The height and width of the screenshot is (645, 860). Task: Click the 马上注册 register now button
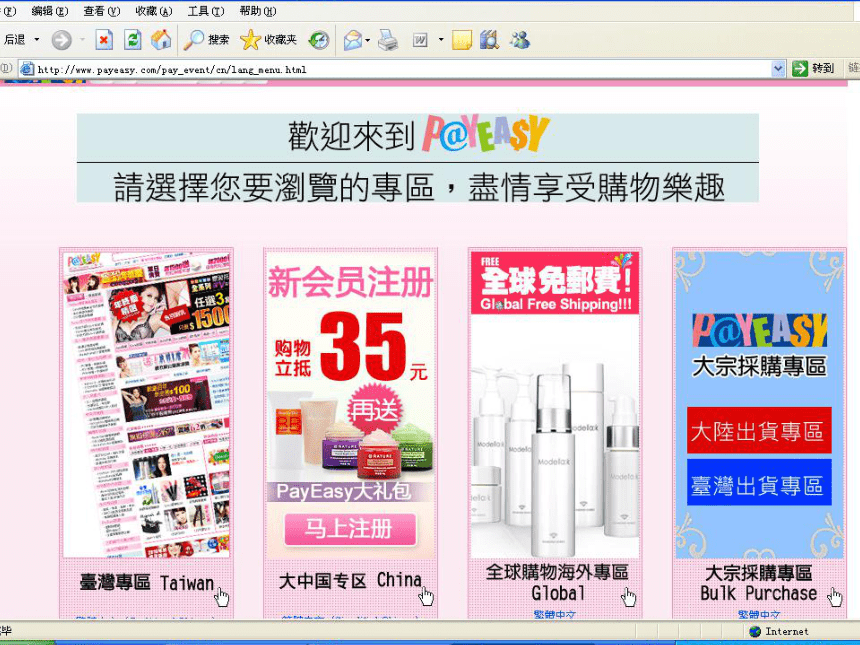[x=350, y=529]
